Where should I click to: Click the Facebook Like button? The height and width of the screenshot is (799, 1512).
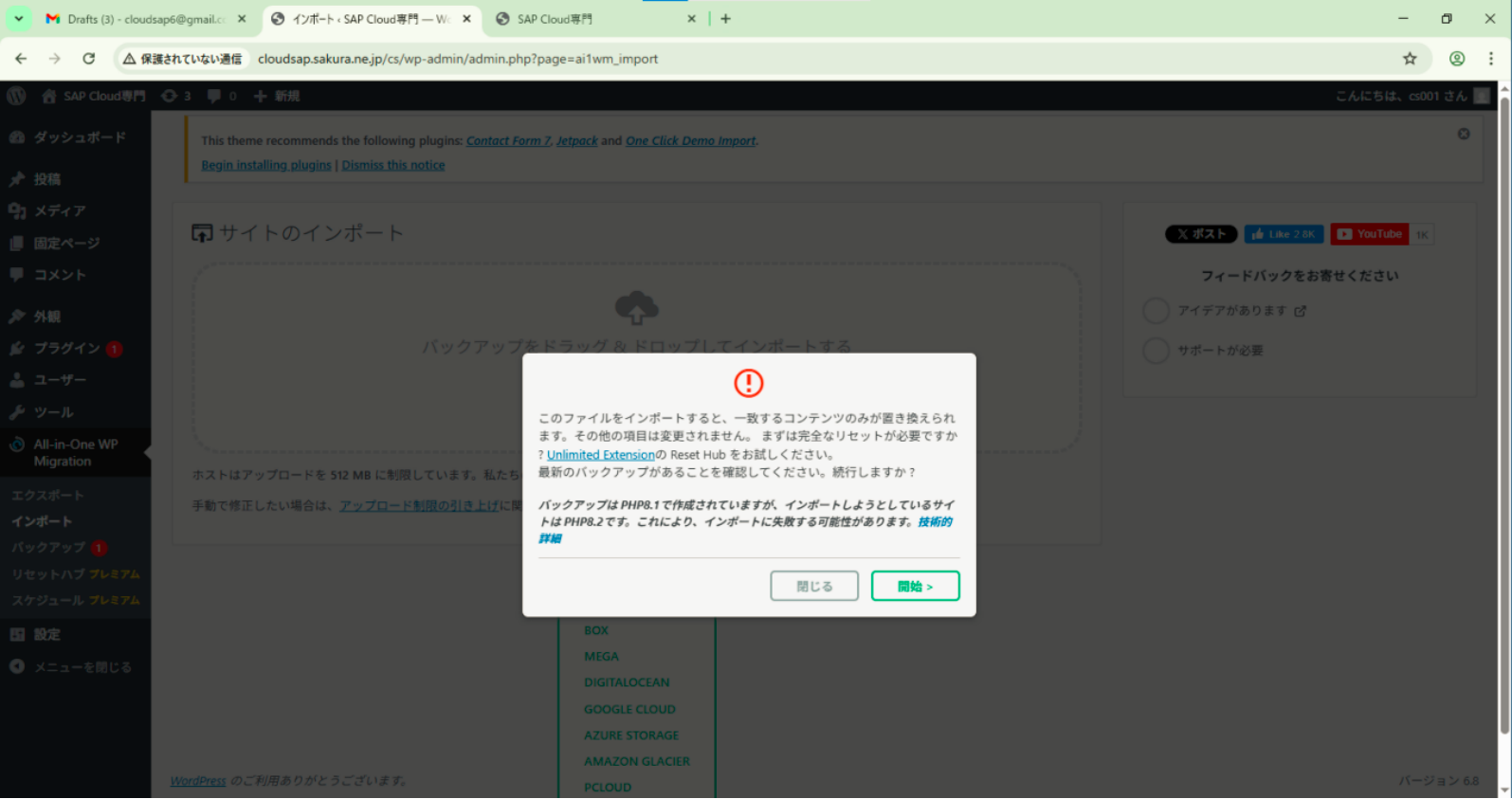(x=1284, y=234)
